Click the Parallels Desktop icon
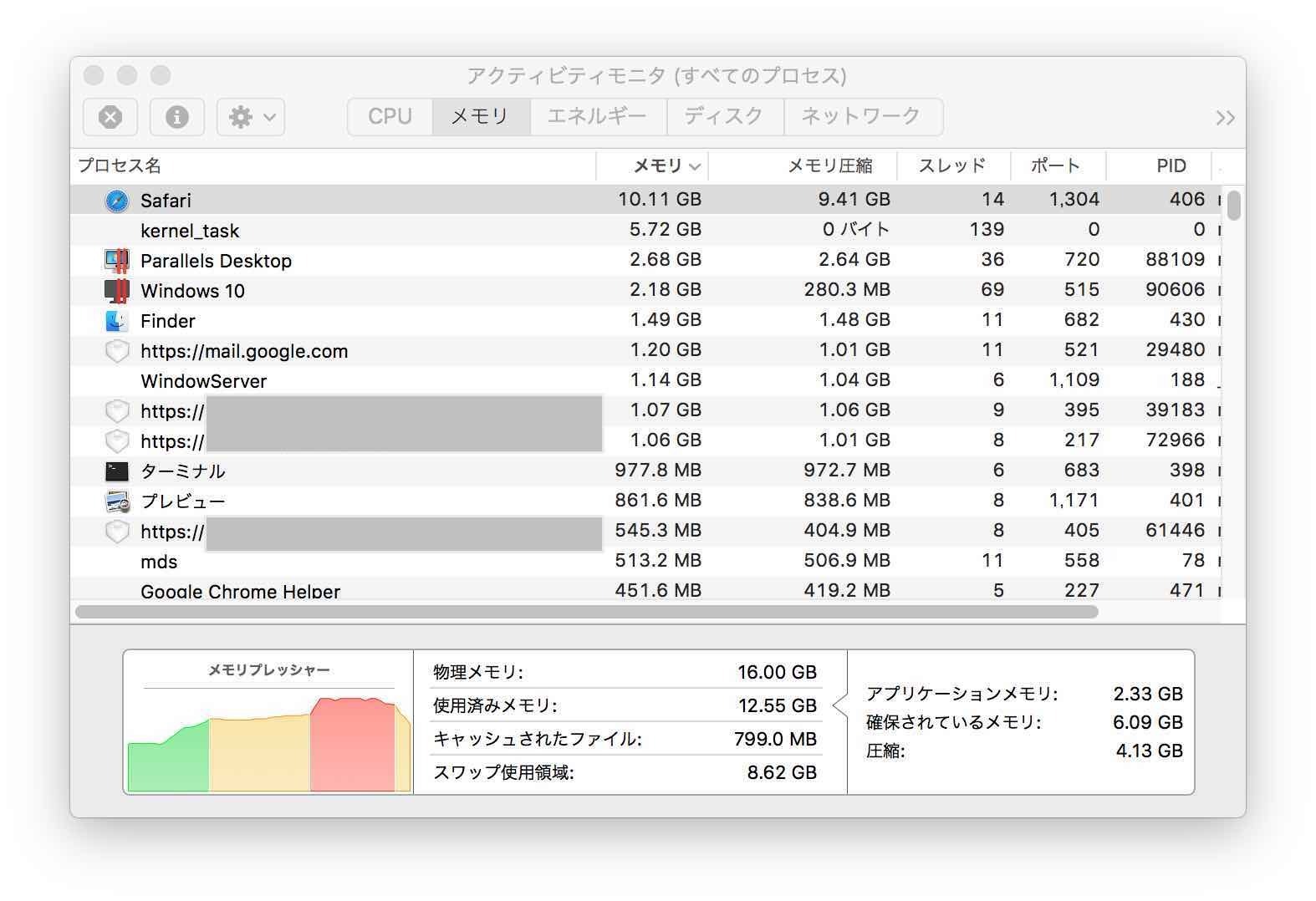 coord(117,261)
